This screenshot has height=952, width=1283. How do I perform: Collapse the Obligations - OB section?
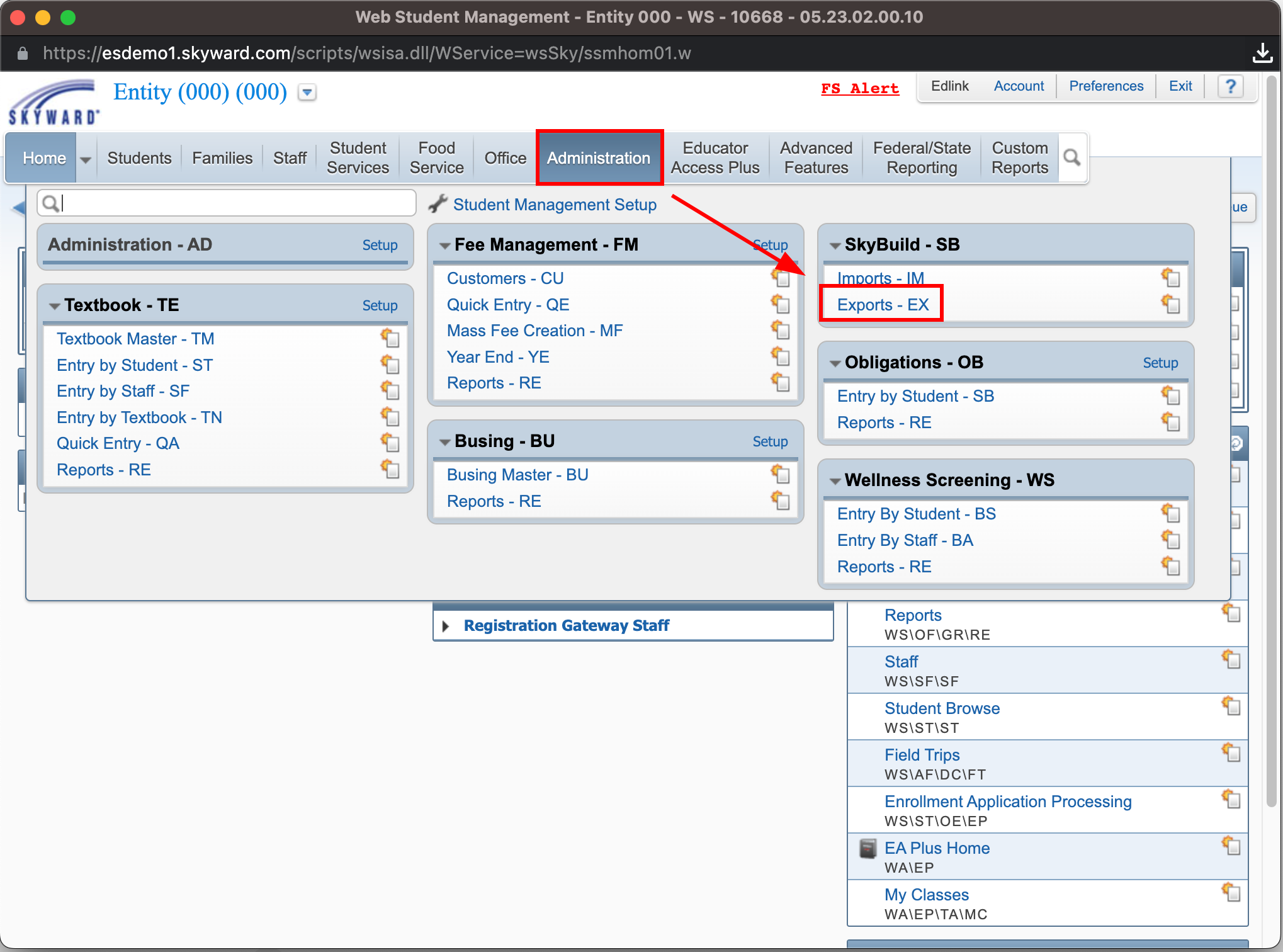point(835,363)
